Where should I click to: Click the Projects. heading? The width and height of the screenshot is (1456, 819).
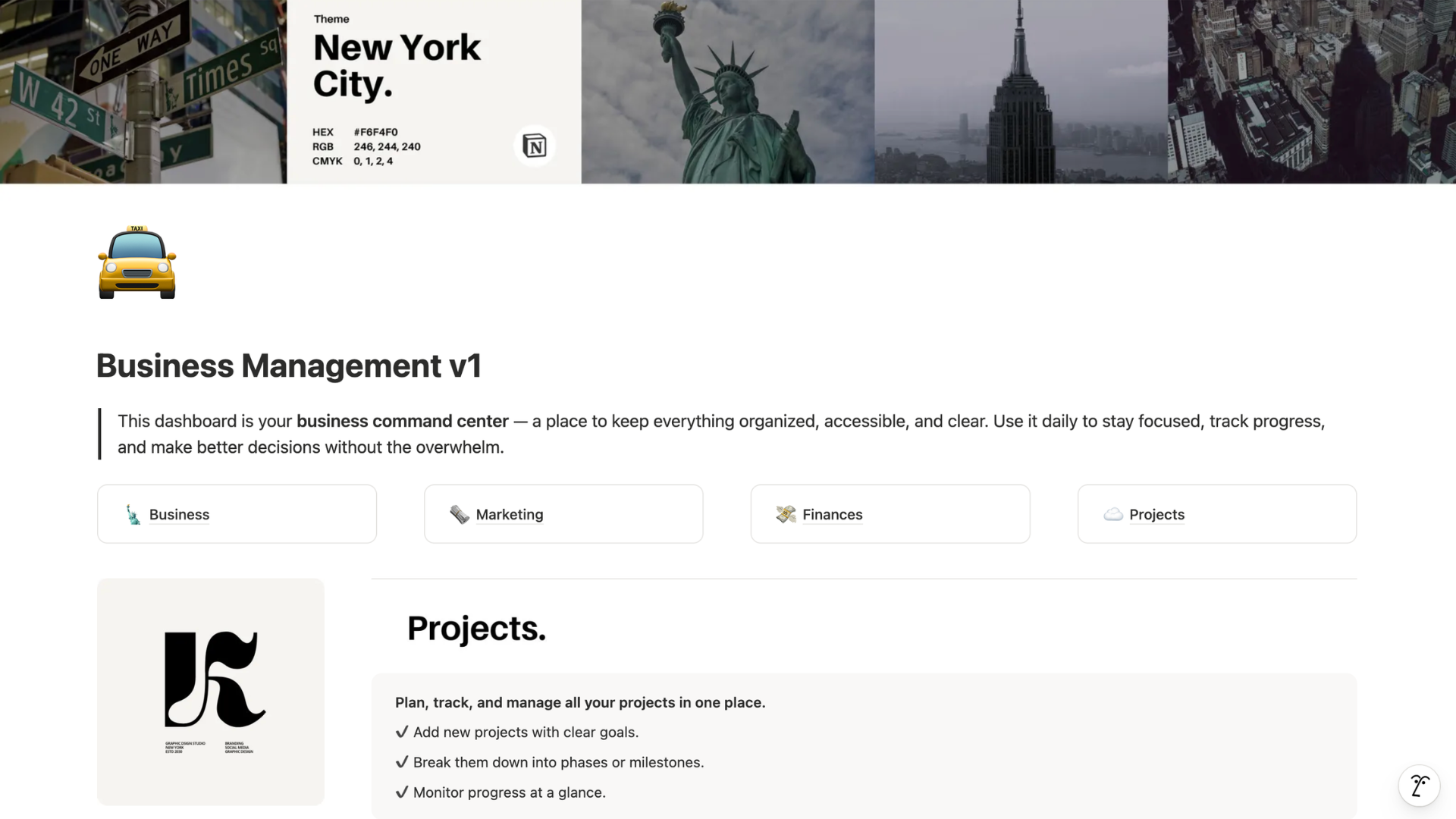pyautogui.click(x=476, y=629)
